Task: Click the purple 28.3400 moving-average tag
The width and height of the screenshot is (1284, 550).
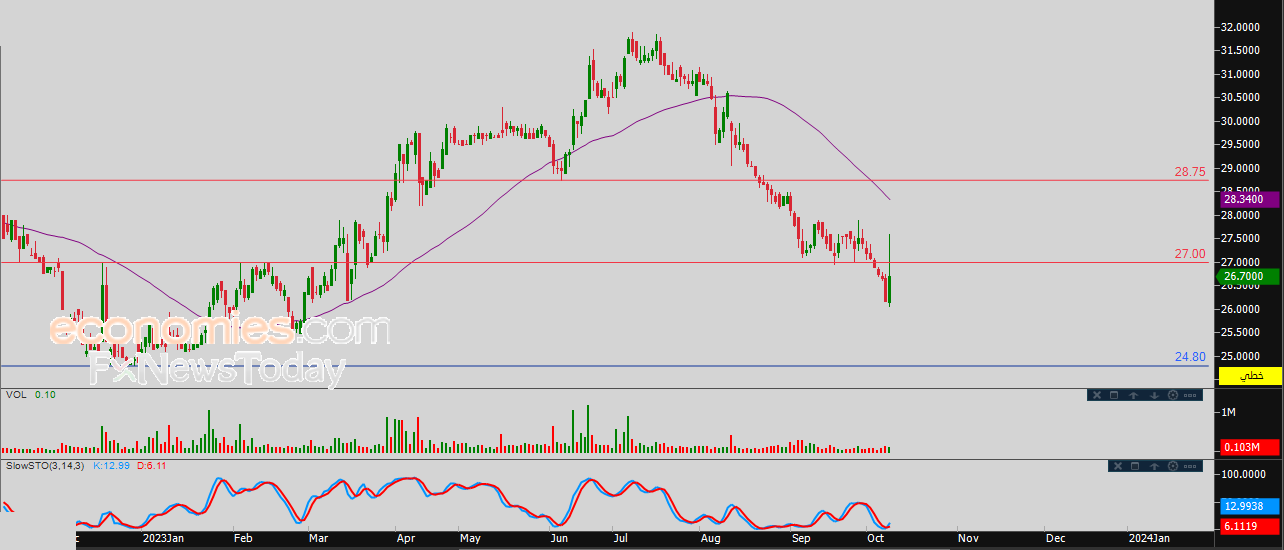Action: 1249,200
